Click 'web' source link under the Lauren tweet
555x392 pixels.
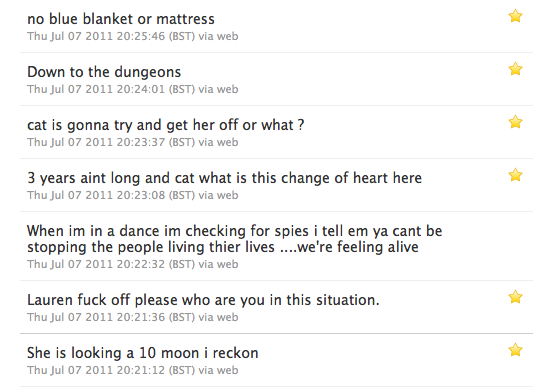227,317
